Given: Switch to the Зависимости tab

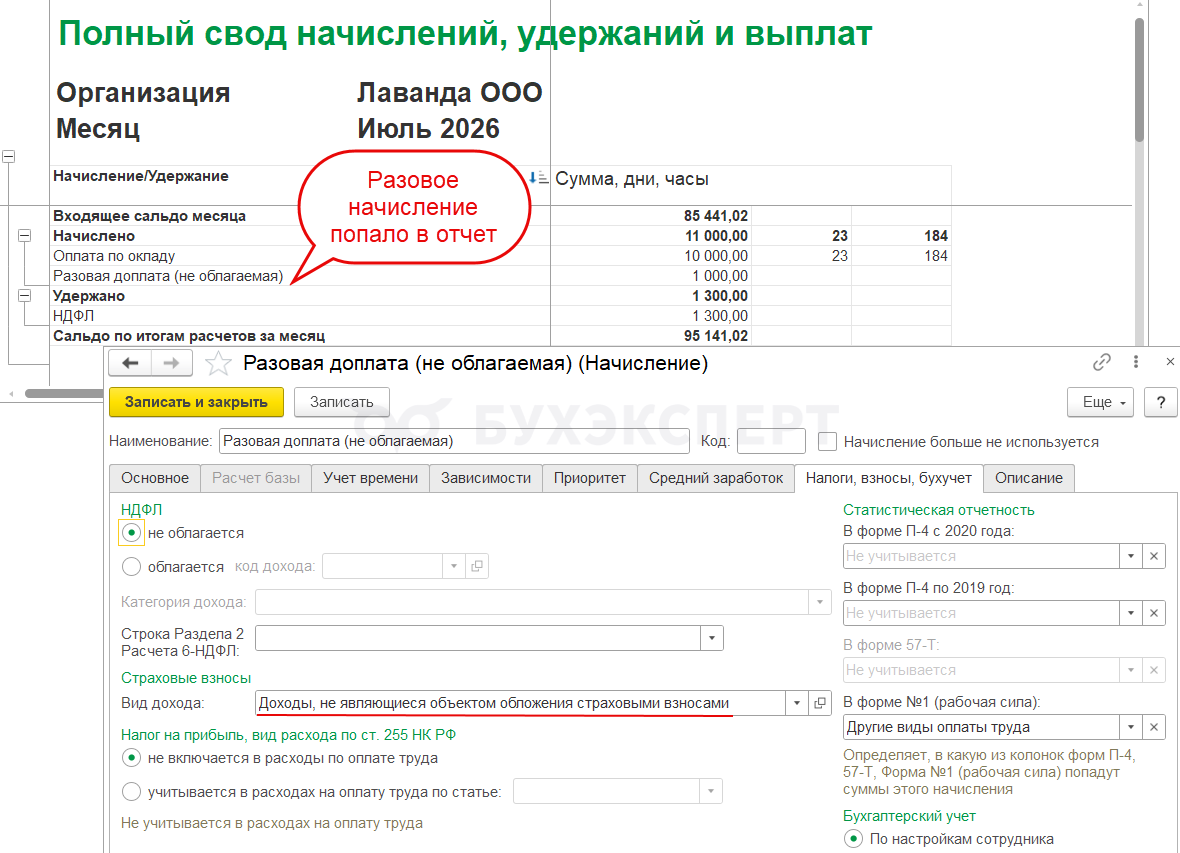Looking at the screenshot, I should tap(486, 478).
